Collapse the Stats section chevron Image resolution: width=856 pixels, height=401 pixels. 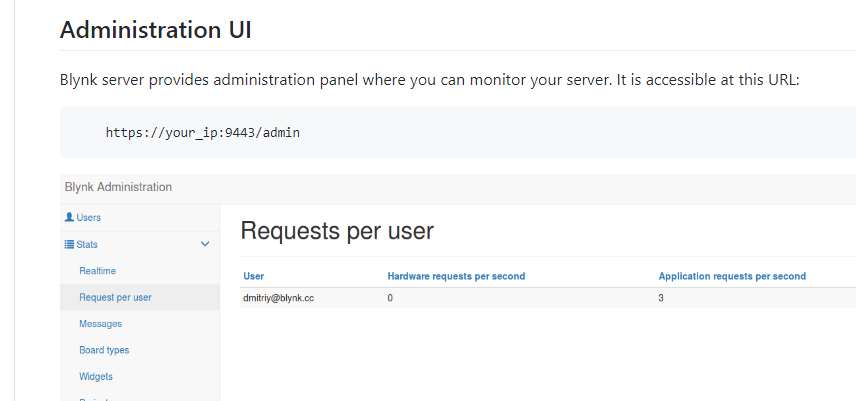pyautogui.click(x=205, y=244)
